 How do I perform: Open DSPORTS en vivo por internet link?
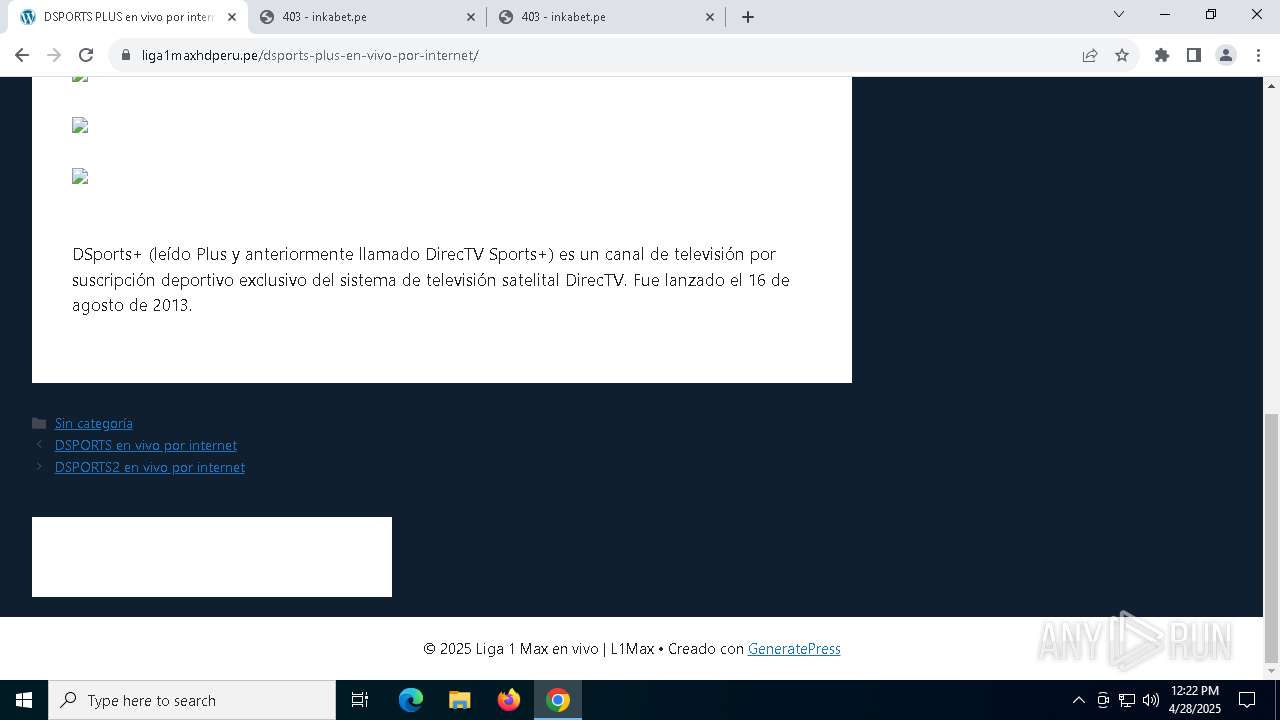(146, 445)
